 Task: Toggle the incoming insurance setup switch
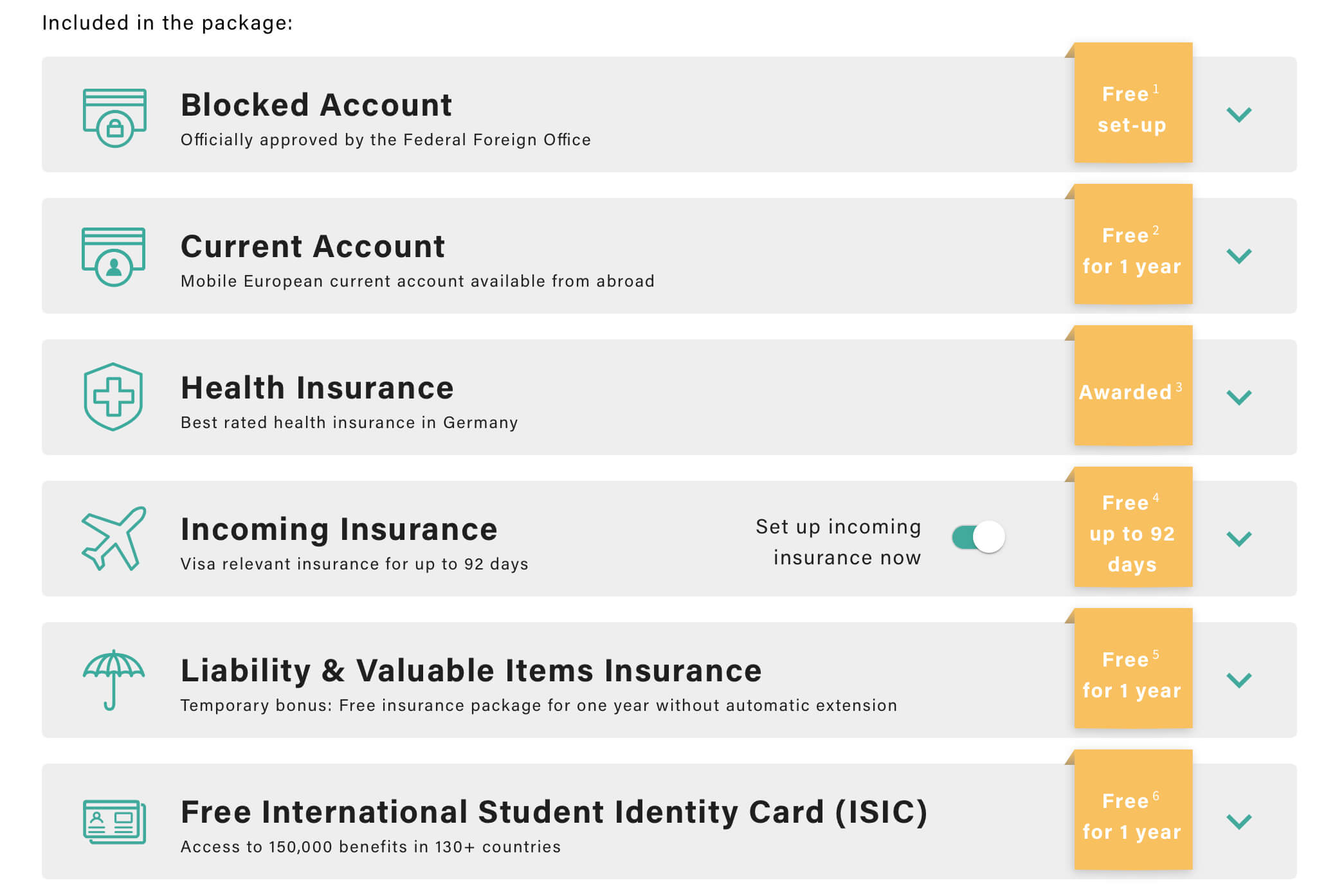coord(978,537)
